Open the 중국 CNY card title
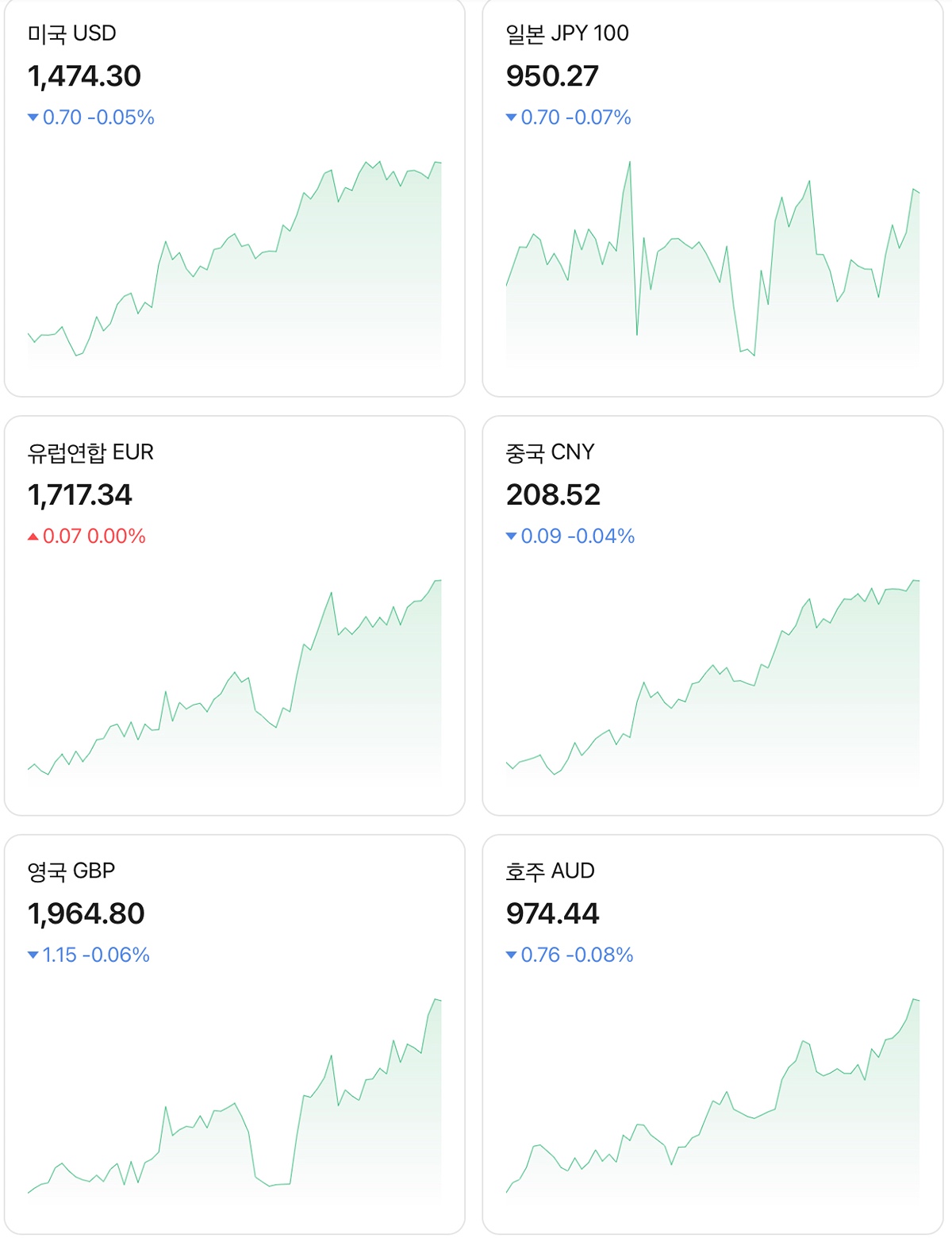The image size is (952, 1238). click(550, 452)
